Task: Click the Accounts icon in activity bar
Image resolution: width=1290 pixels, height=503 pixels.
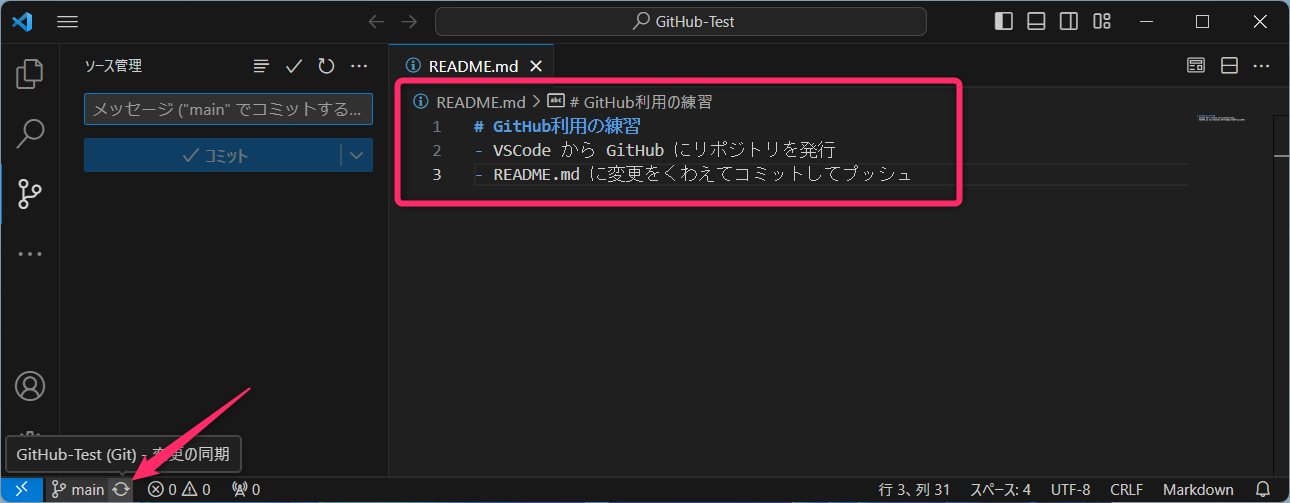Action: tap(30, 386)
